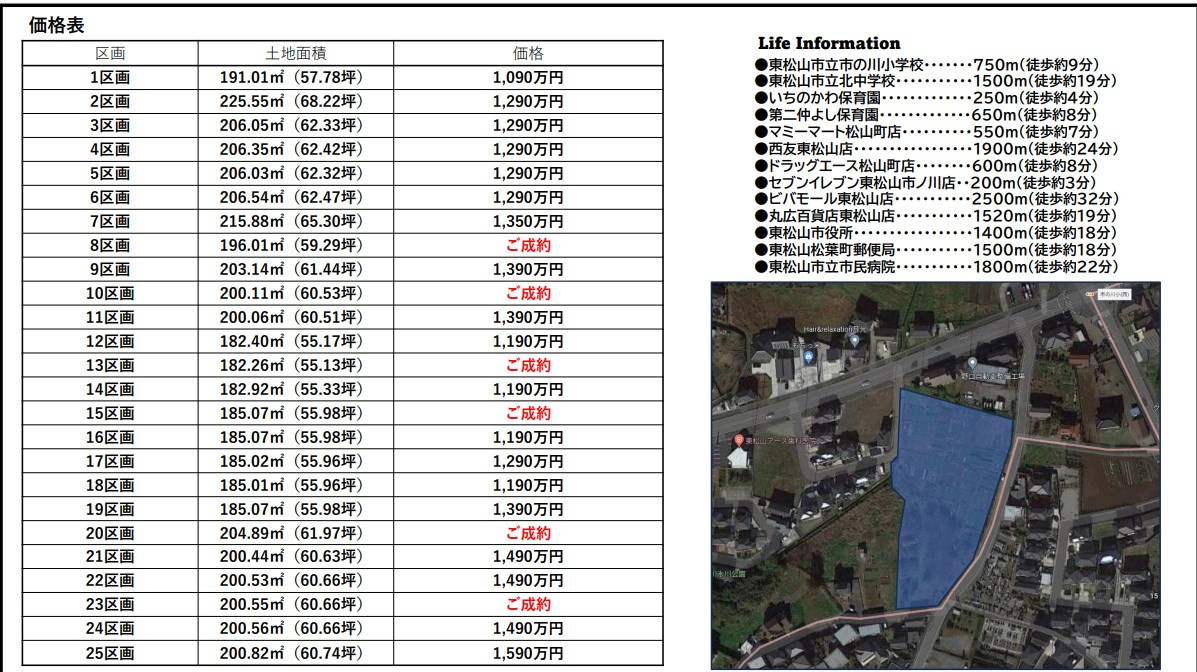
Task: Click the 市の川小(西) intersection label
Action: pyautogui.click(x=1116, y=296)
